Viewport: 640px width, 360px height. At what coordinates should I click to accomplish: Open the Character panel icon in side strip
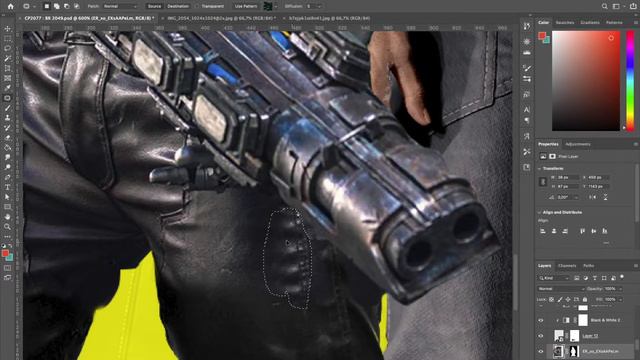(x=527, y=109)
